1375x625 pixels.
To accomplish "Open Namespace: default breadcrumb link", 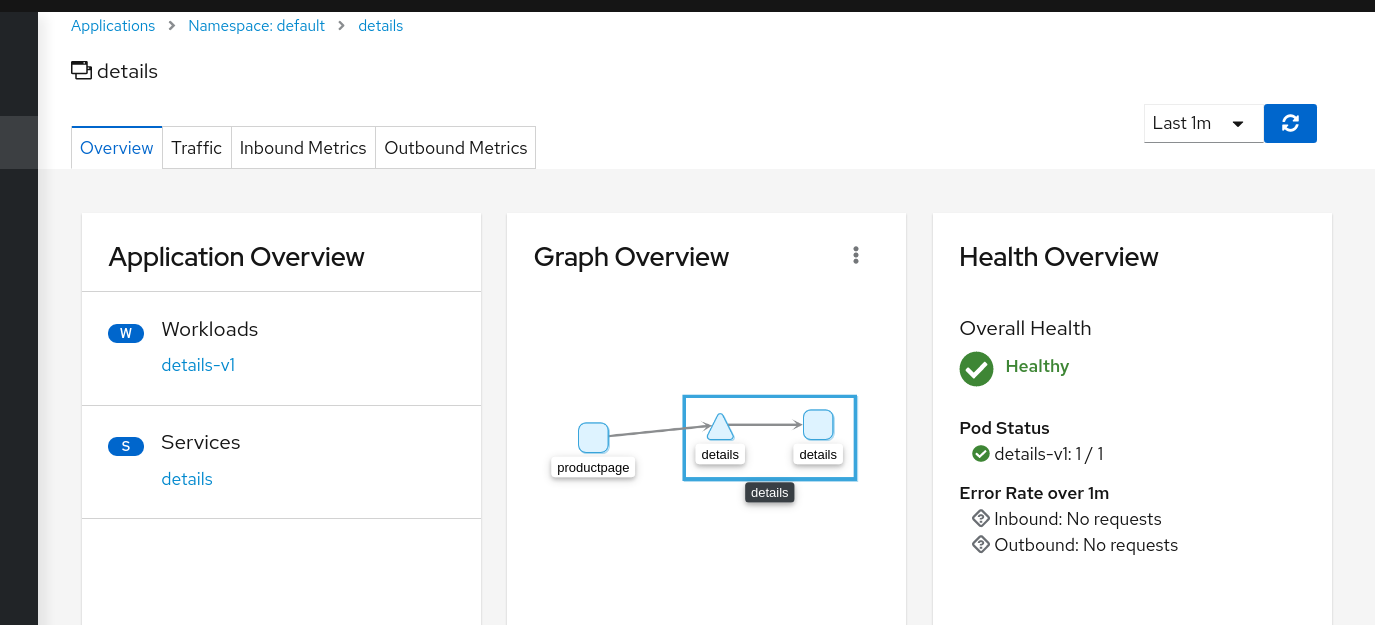I will [x=257, y=26].
